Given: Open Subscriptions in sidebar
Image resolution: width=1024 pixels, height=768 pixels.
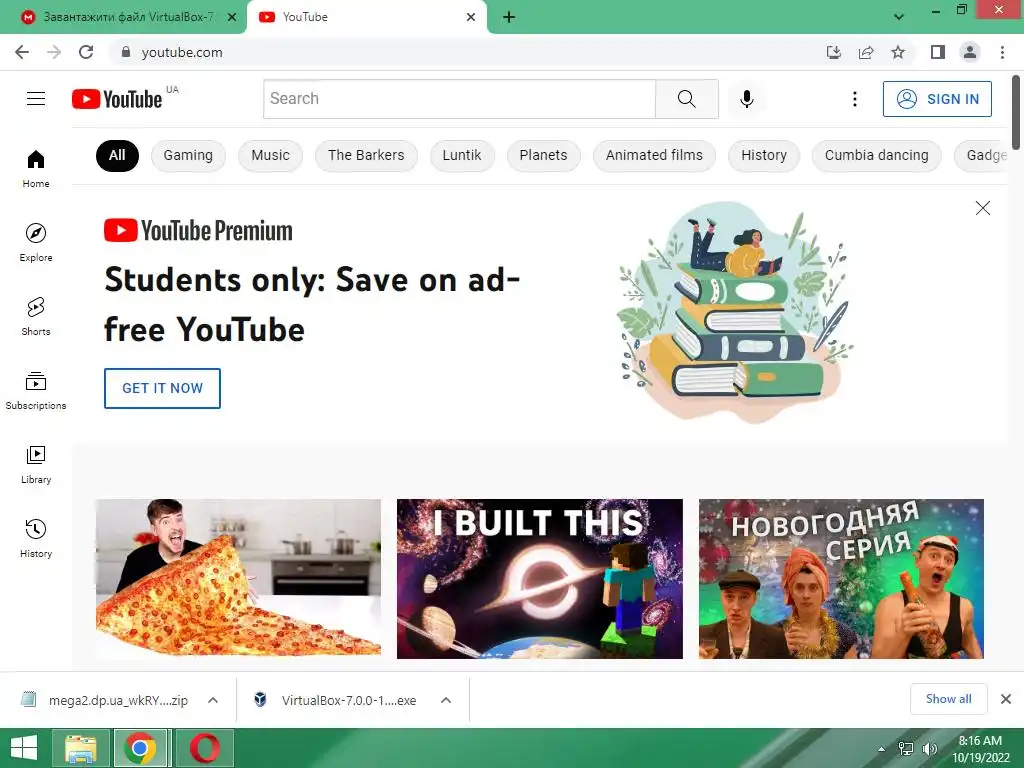Looking at the screenshot, I should pos(36,391).
